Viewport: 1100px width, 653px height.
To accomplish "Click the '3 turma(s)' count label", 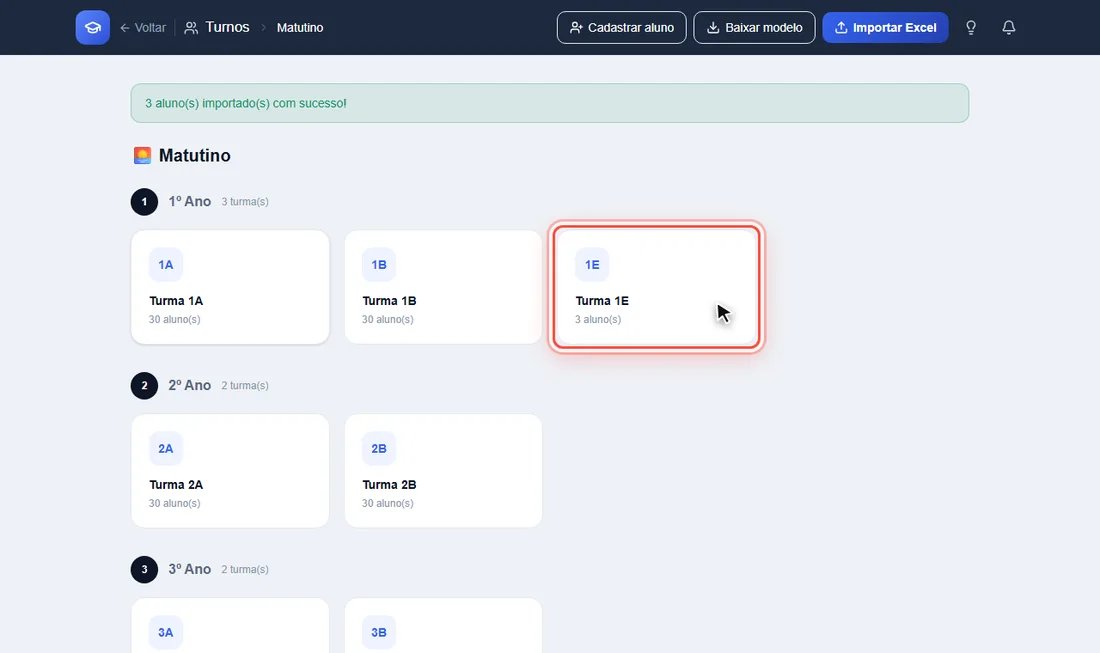I will click(245, 202).
